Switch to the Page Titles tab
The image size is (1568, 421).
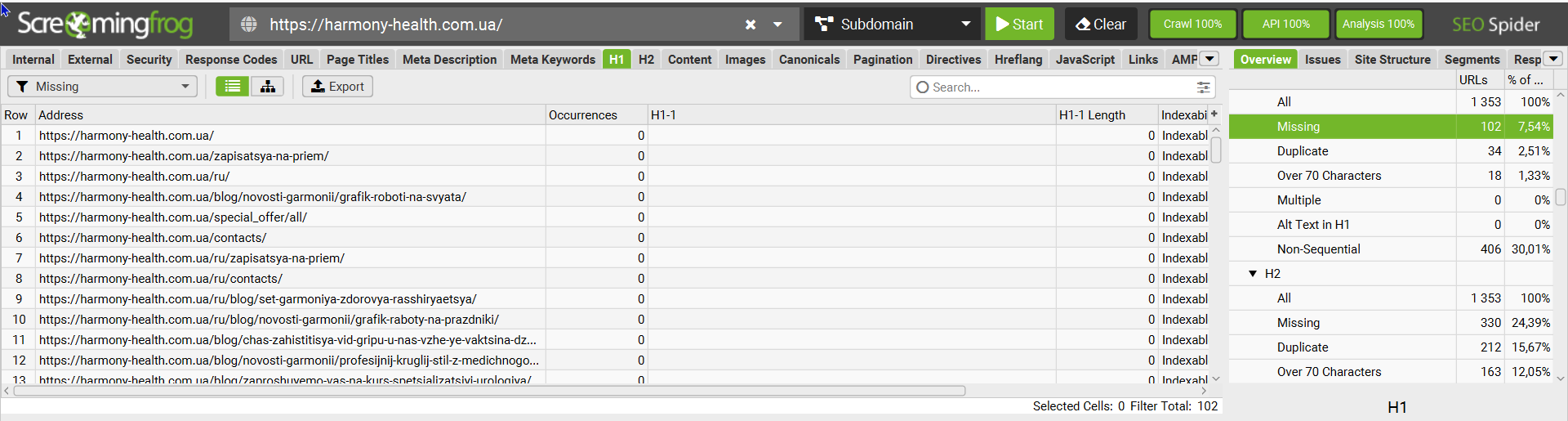[x=358, y=60]
